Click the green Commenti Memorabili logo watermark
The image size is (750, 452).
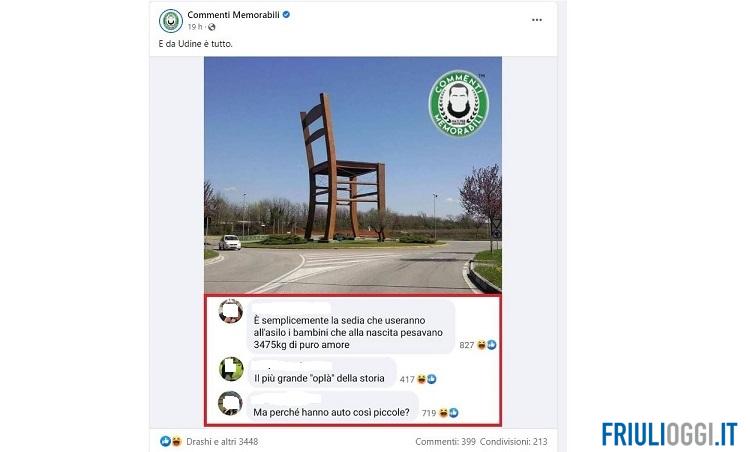(x=458, y=104)
